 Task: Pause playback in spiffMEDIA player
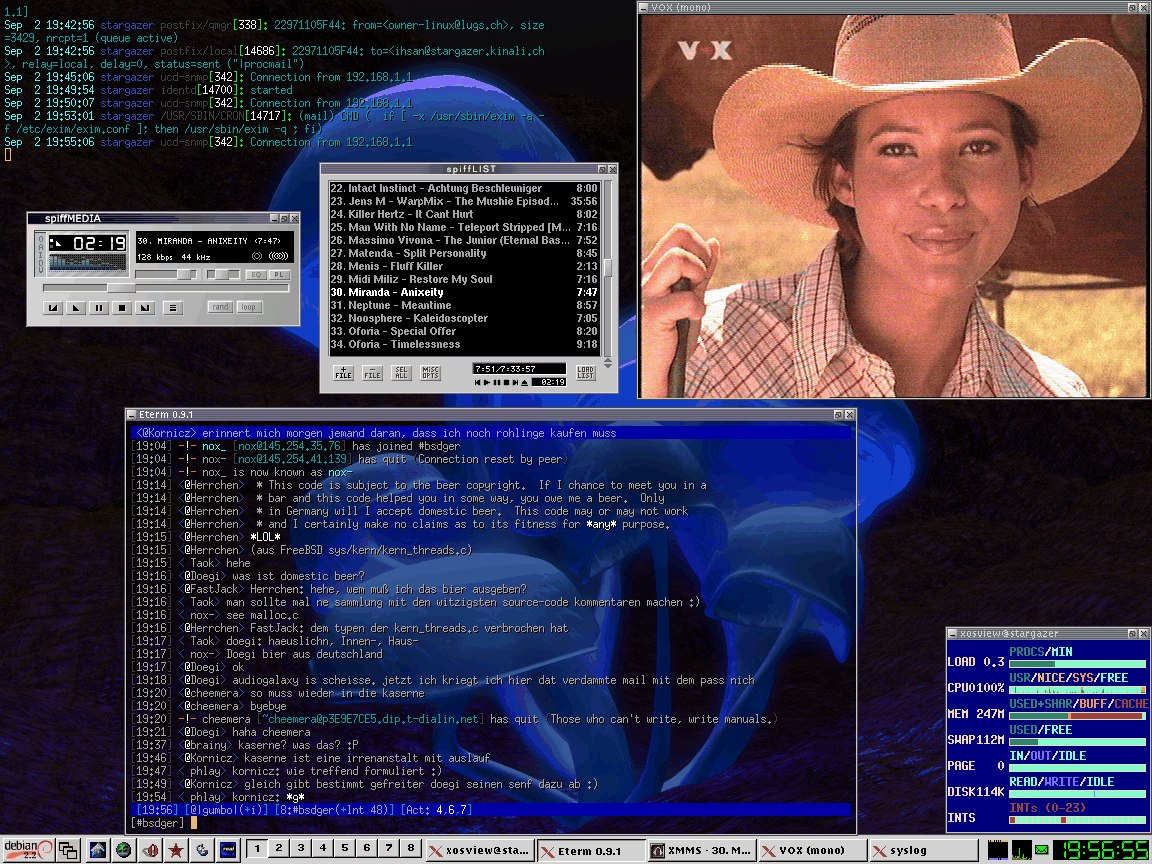coord(99,308)
